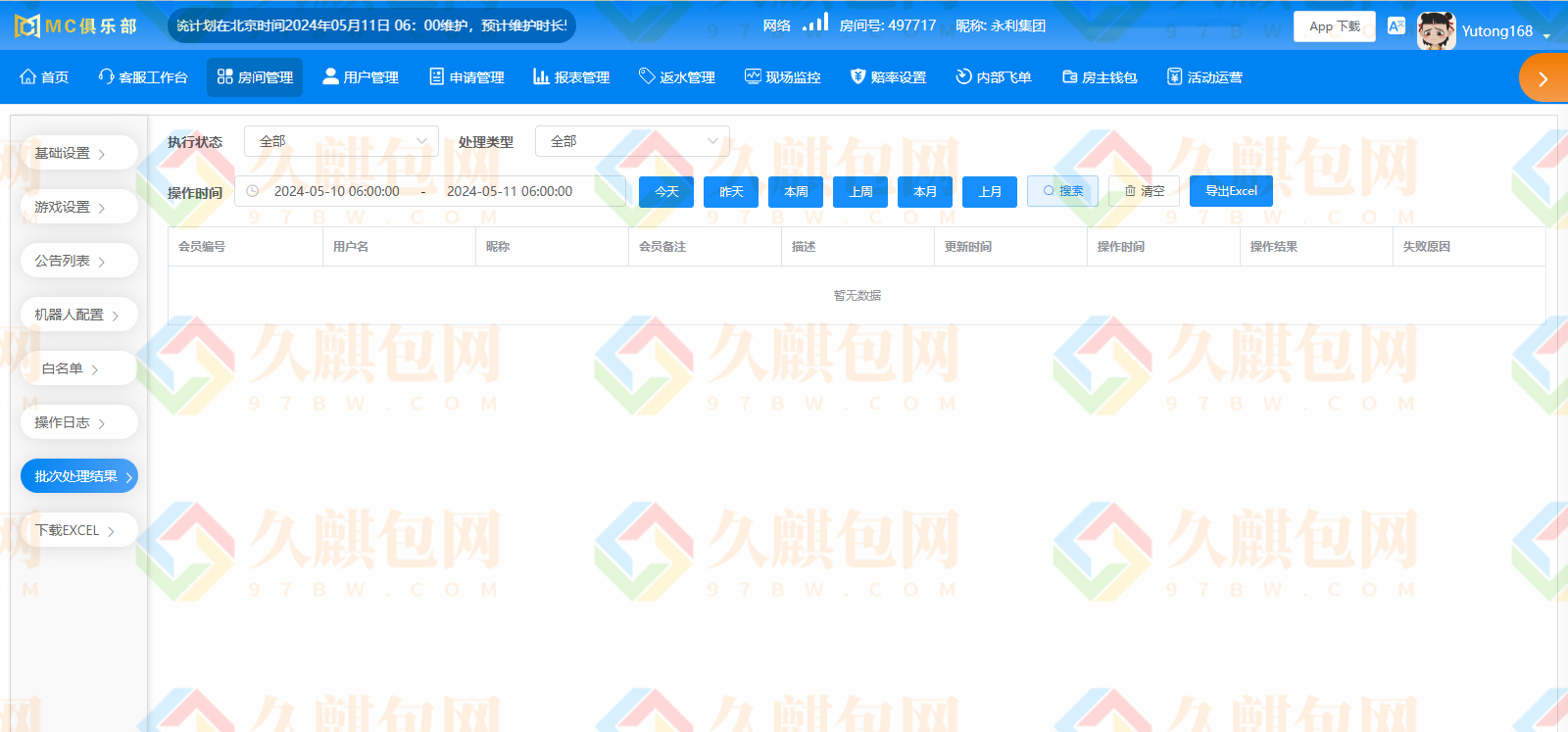Viewport: 1568px width, 732px height.
Task: Click the 上月 quick-range button
Action: click(990, 192)
